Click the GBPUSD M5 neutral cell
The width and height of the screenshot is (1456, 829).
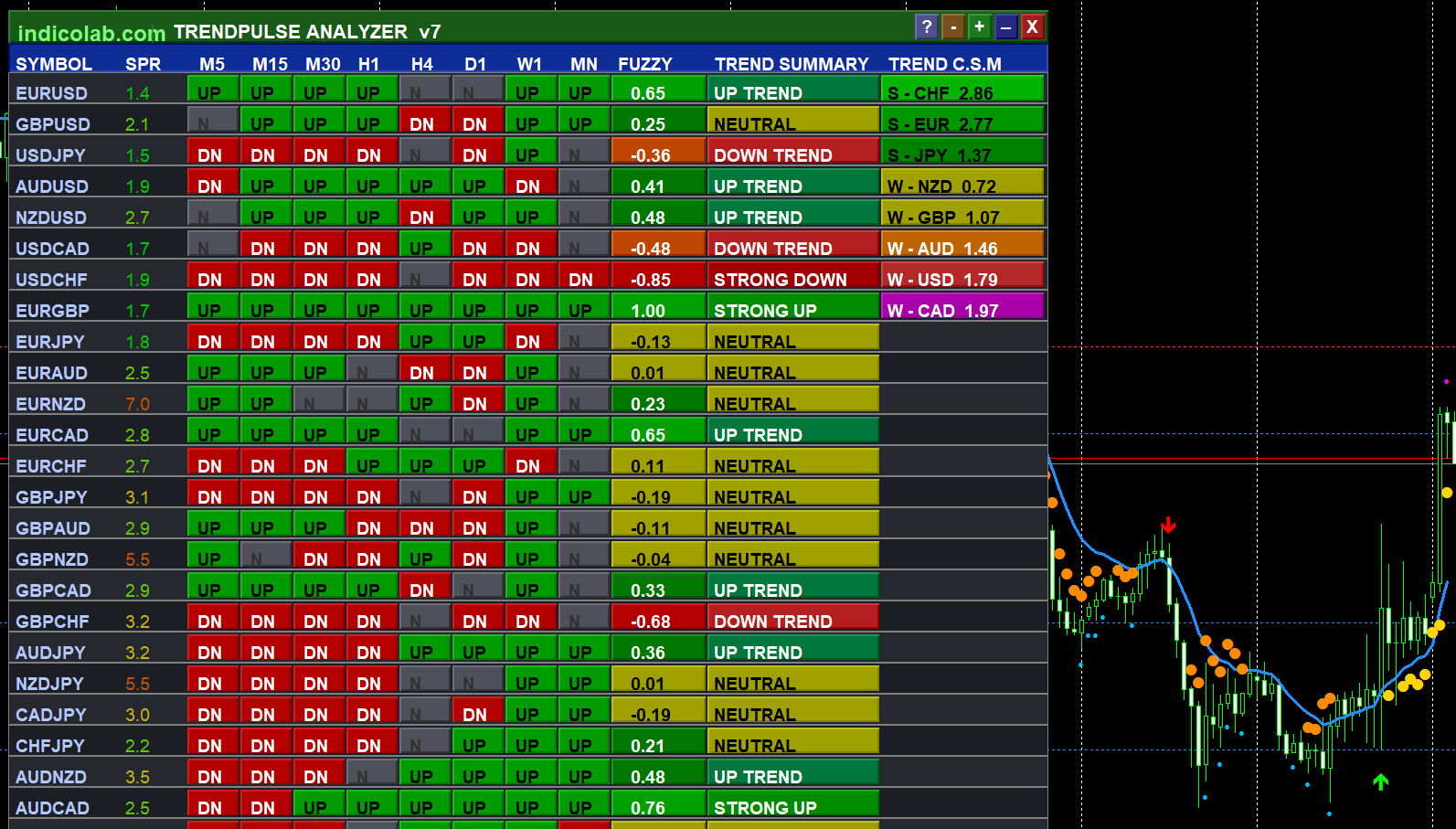[x=212, y=121]
